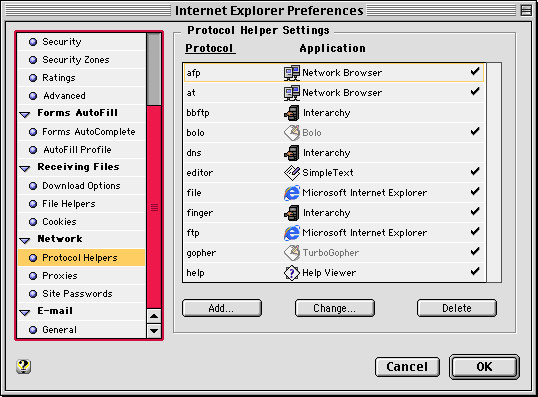
Task: Click 'Microsoft Internet Explorer' in ftp row
Action: (x=364, y=233)
